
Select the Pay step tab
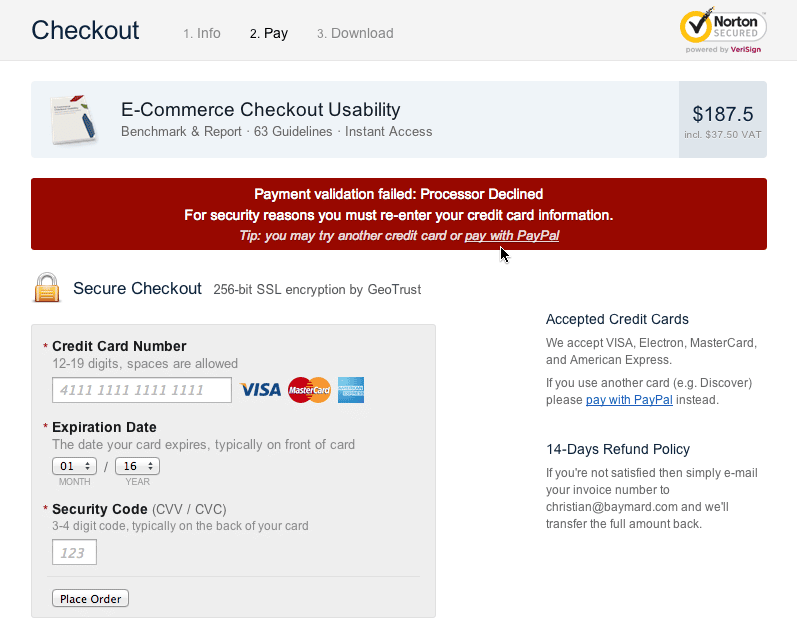(269, 33)
